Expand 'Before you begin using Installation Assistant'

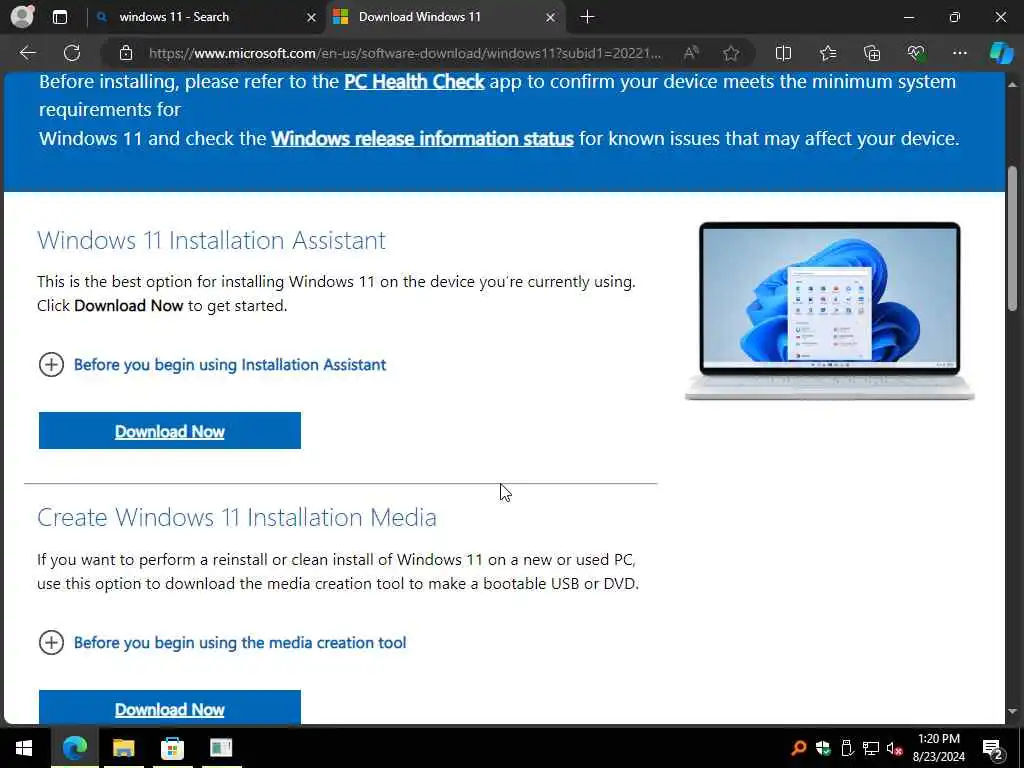[212, 364]
